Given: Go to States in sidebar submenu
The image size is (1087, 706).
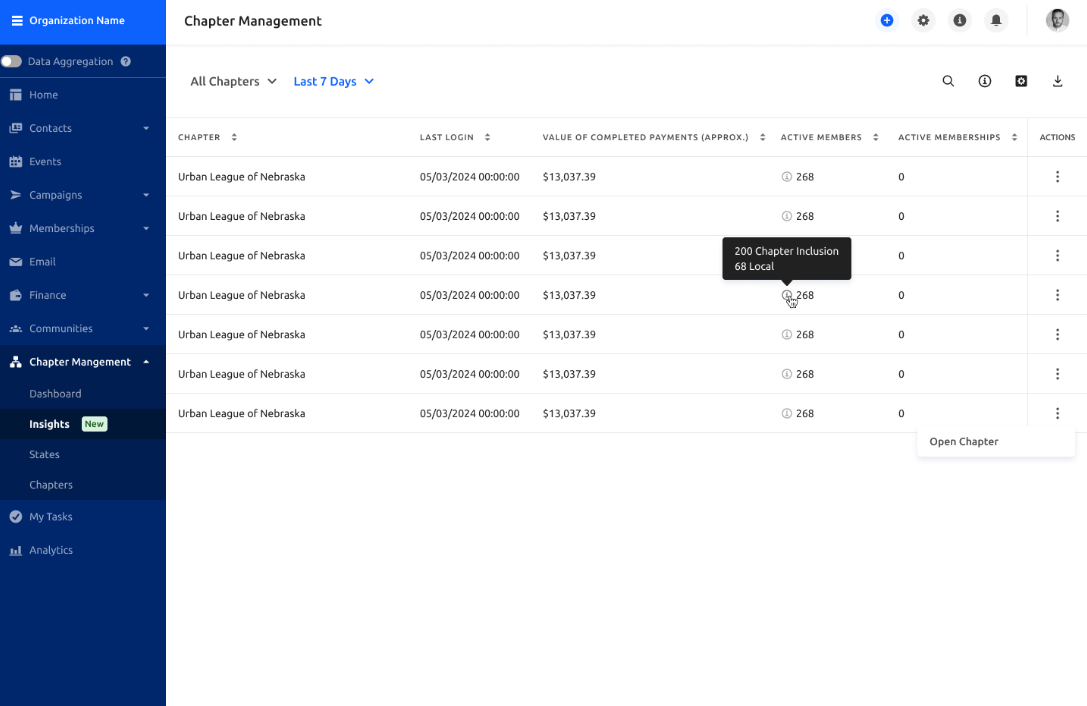Looking at the screenshot, I should pos(44,454).
